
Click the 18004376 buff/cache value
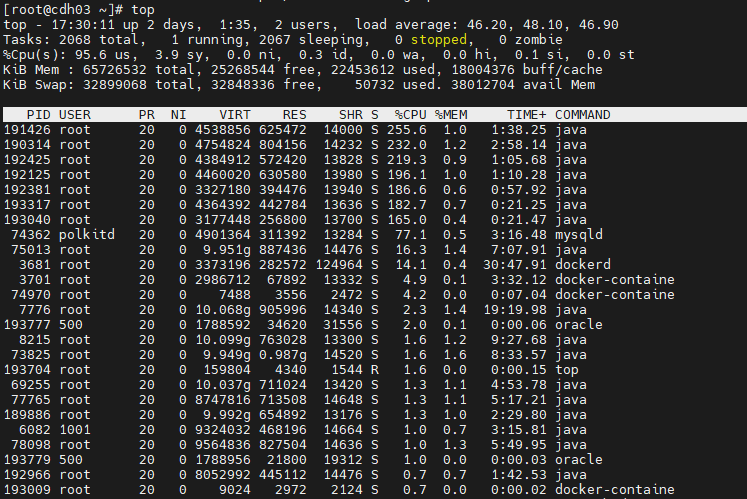tap(483, 70)
